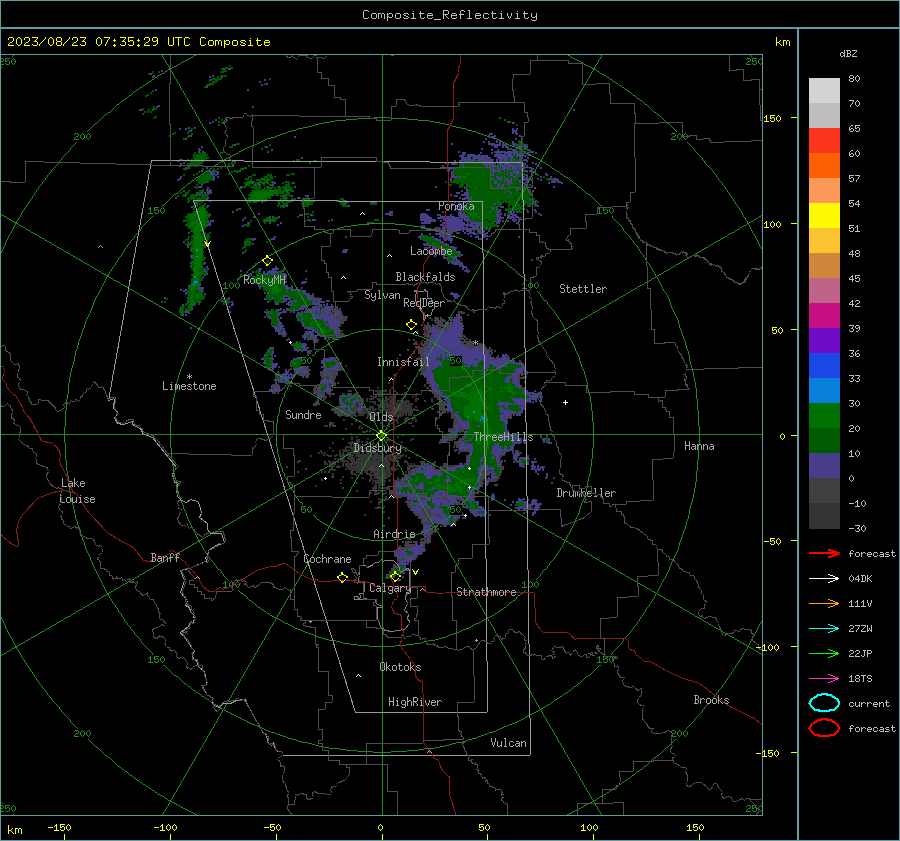Click the red forecast ellipse icon
This screenshot has height=841, width=900.
(824, 728)
